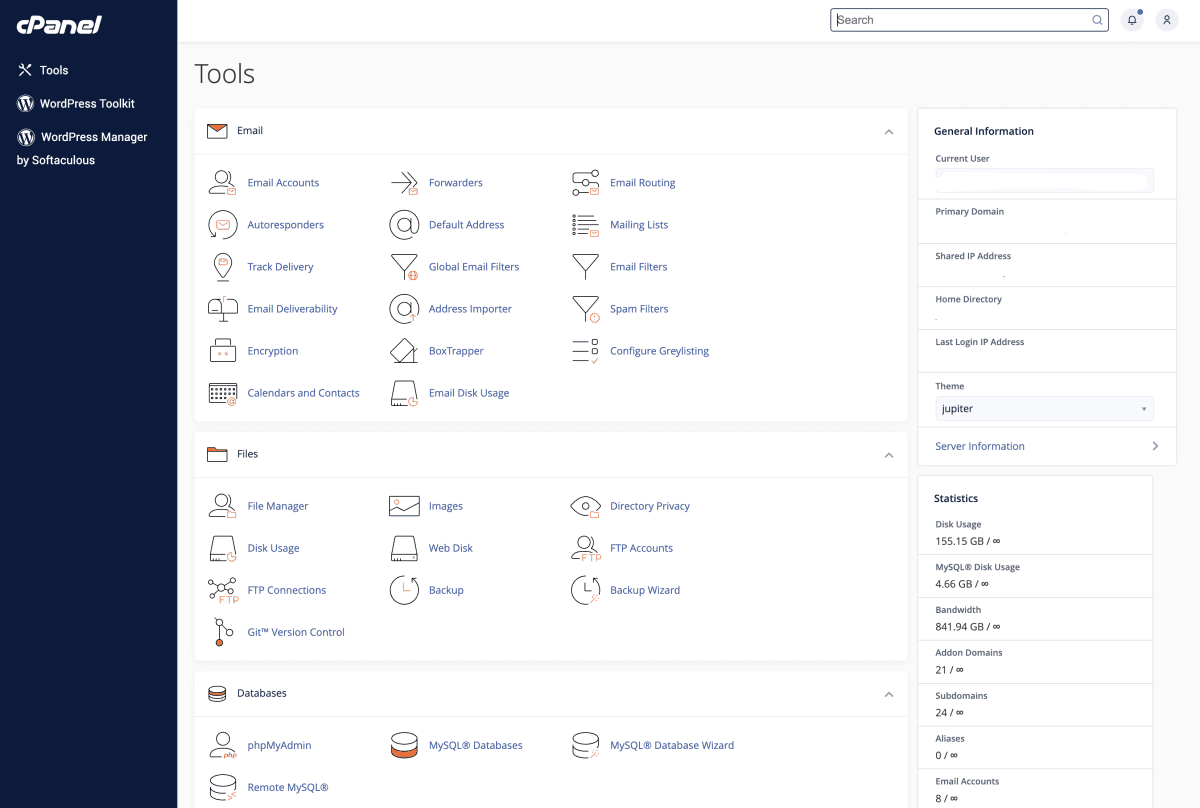Open the Backup clock icon
This screenshot has height=808, width=1200.
pyautogui.click(x=403, y=590)
